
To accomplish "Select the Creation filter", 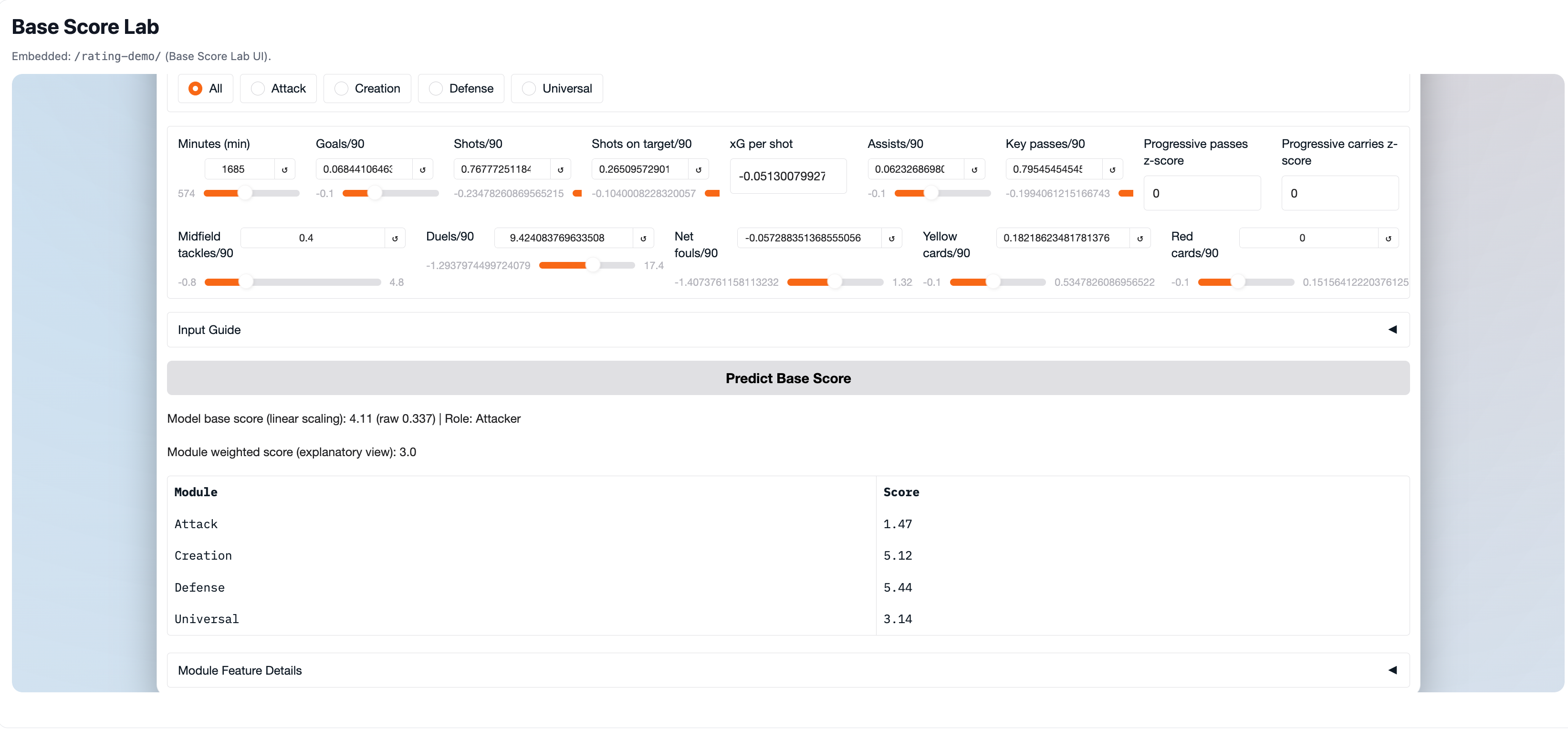I will coord(367,88).
